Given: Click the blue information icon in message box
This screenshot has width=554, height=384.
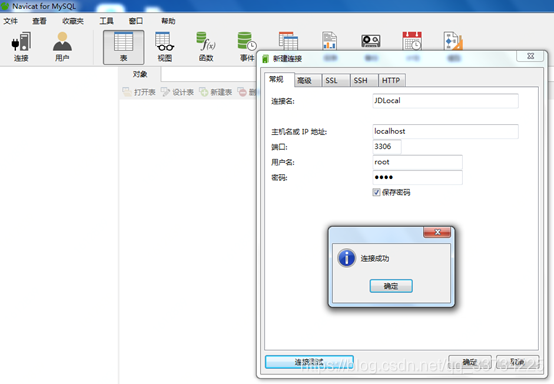Looking at the screenshot, I should click(x=347, y=258).
